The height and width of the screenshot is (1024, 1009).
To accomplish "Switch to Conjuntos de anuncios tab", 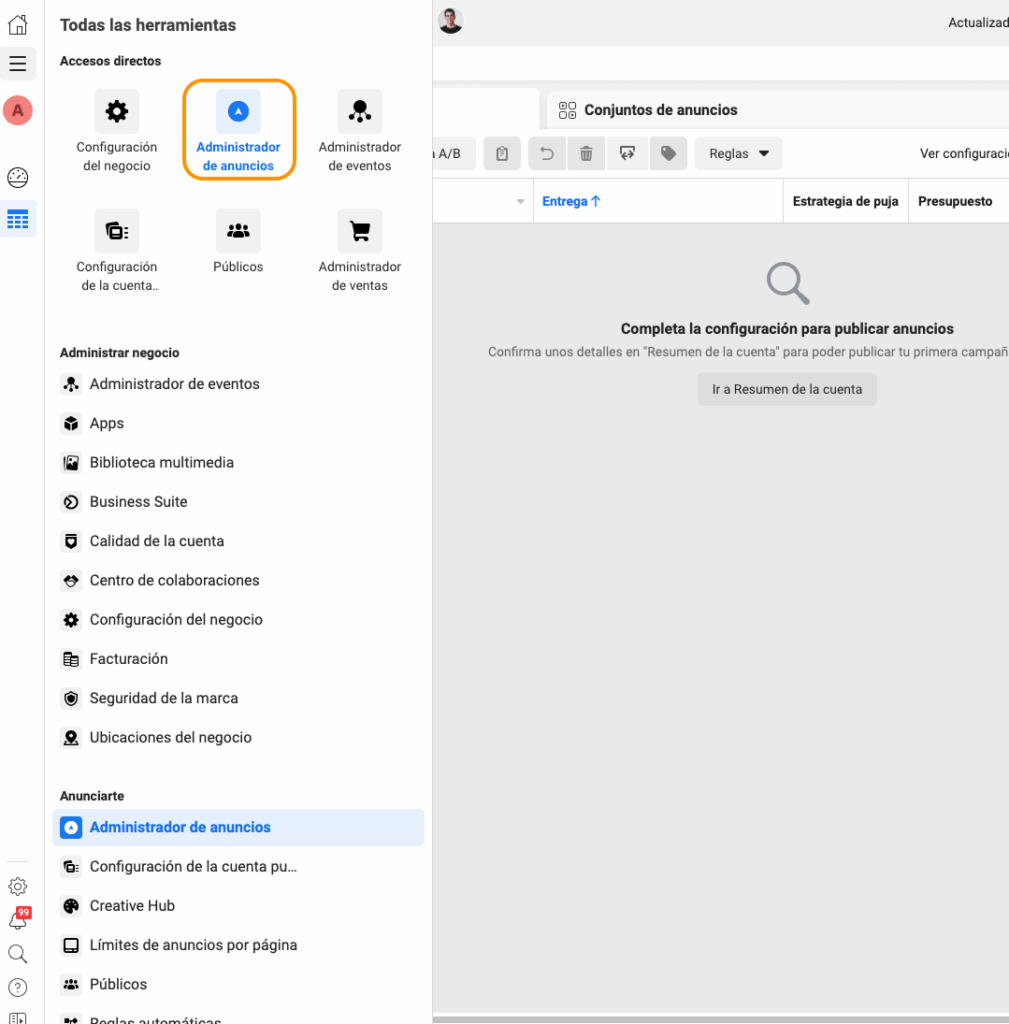I will point(660,110).
